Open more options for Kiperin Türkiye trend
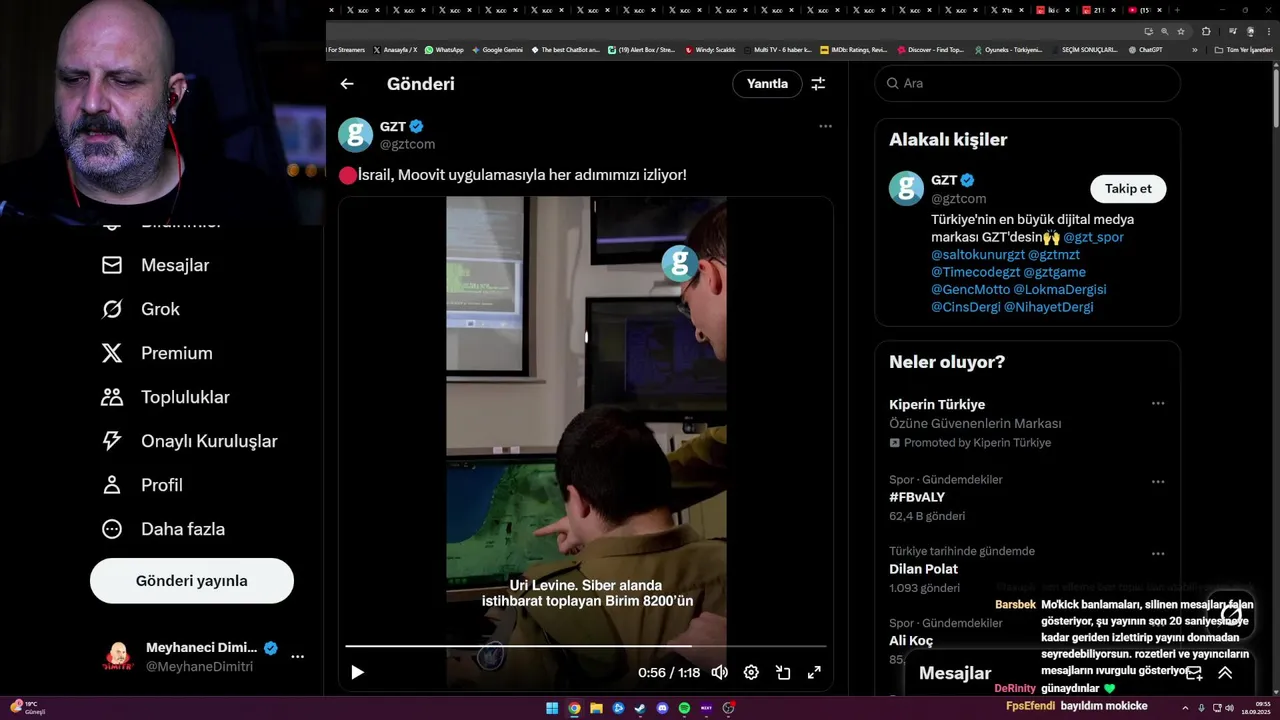The image size is (1280, 720). 1158,404
